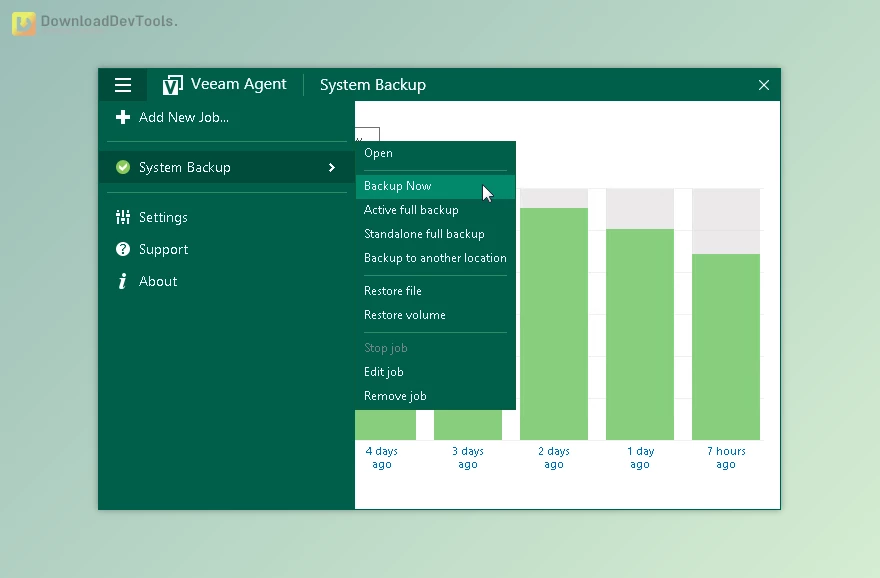
Task: Select Open from the context menu
Action: [378, 153]
